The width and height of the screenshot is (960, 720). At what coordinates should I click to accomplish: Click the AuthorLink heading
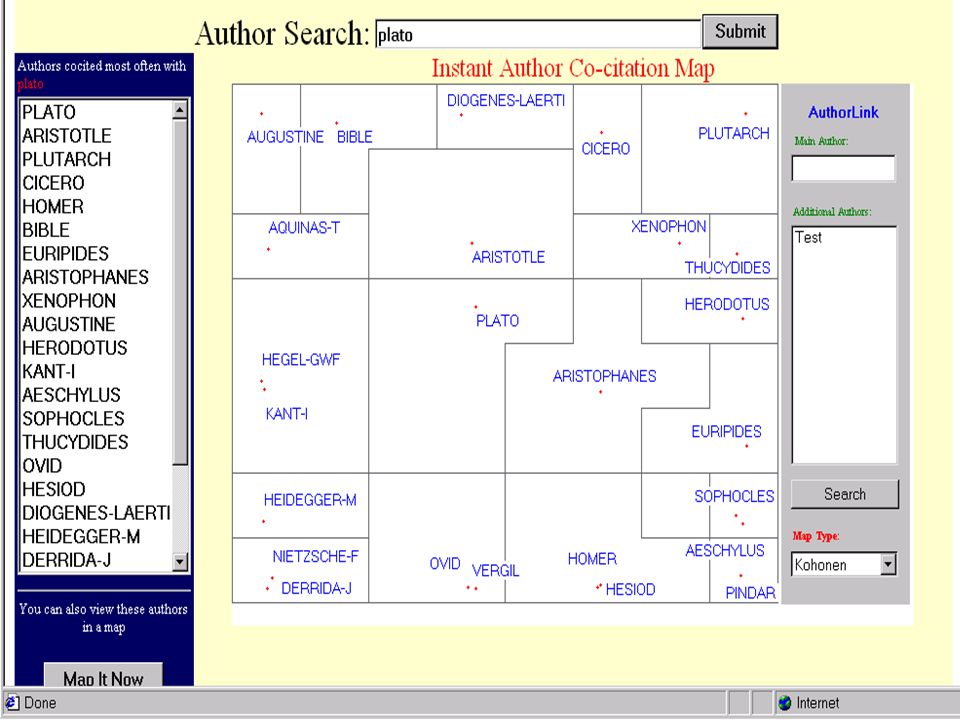pos(843,112)
